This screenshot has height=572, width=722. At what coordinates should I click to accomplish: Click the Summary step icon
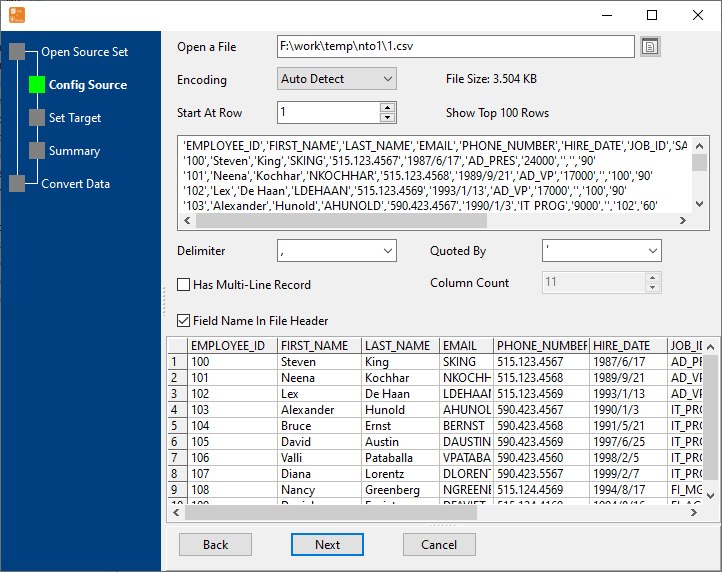tap(38, 151)
